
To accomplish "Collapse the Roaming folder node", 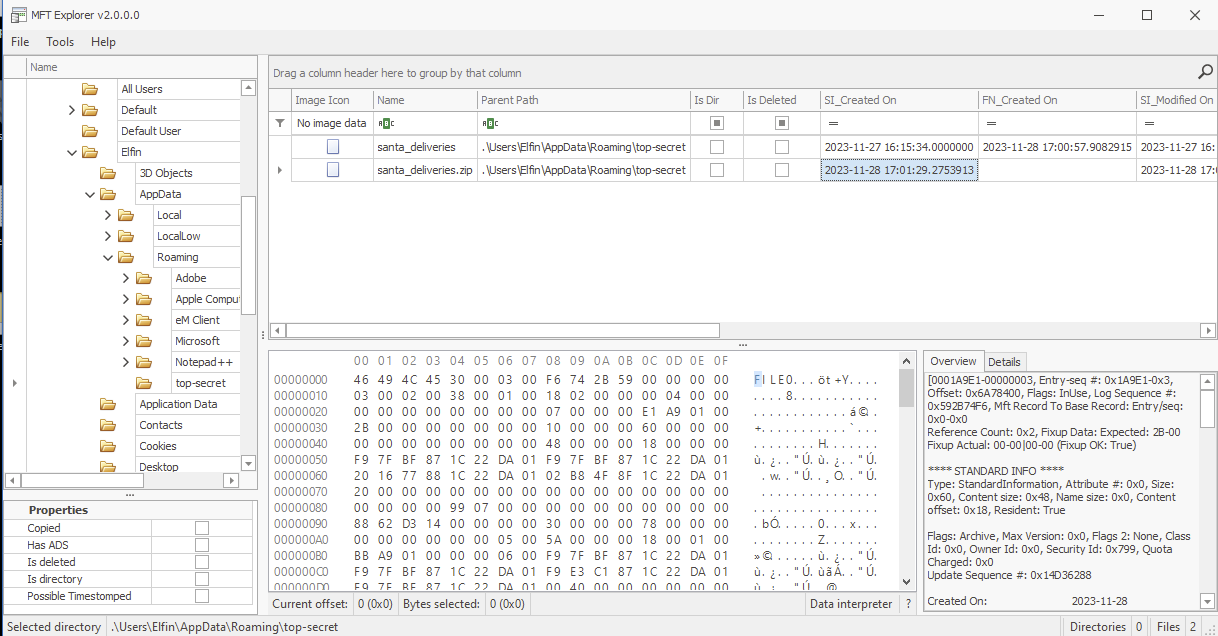I will pos(107,257).
